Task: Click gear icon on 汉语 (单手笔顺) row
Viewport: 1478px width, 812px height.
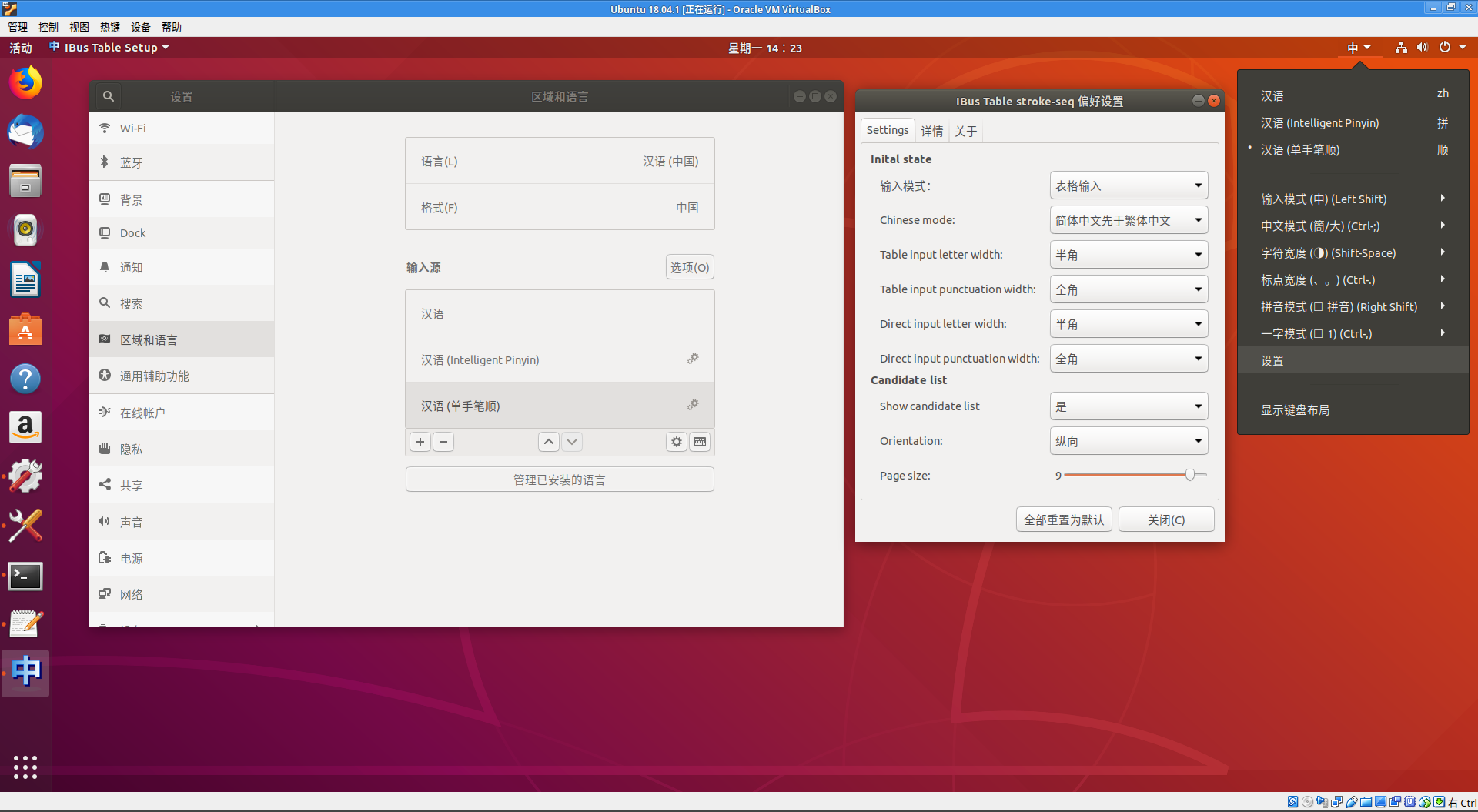Action: point(693,405)
